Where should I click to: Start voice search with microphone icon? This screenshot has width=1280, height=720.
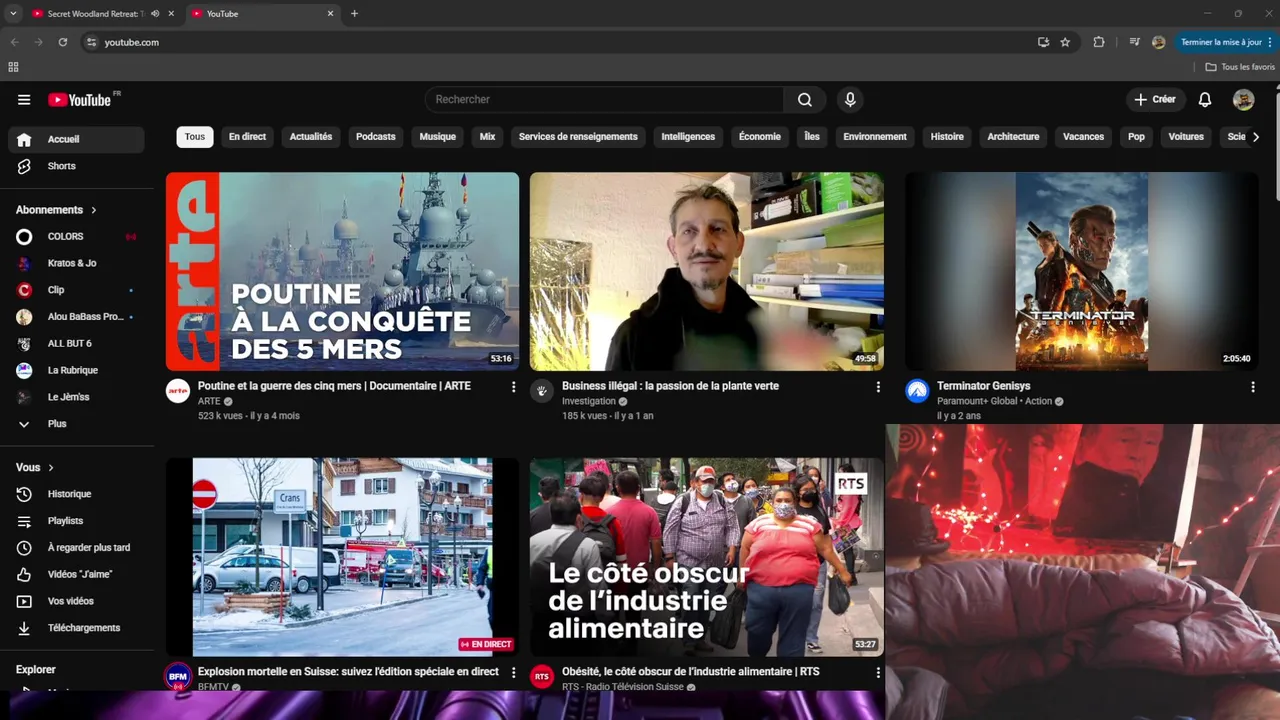(x=850, y=99)
